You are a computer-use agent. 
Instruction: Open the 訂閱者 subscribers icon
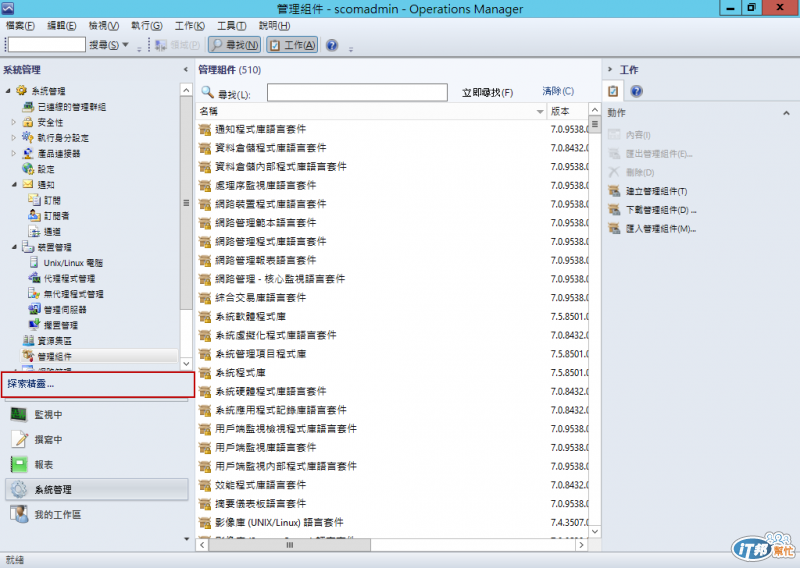pos(34,216)
